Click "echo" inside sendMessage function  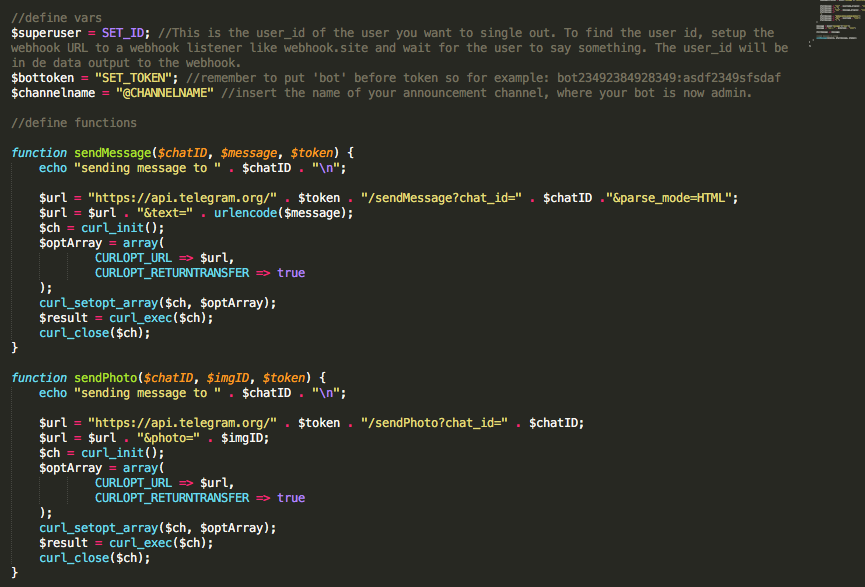(53, 168)
